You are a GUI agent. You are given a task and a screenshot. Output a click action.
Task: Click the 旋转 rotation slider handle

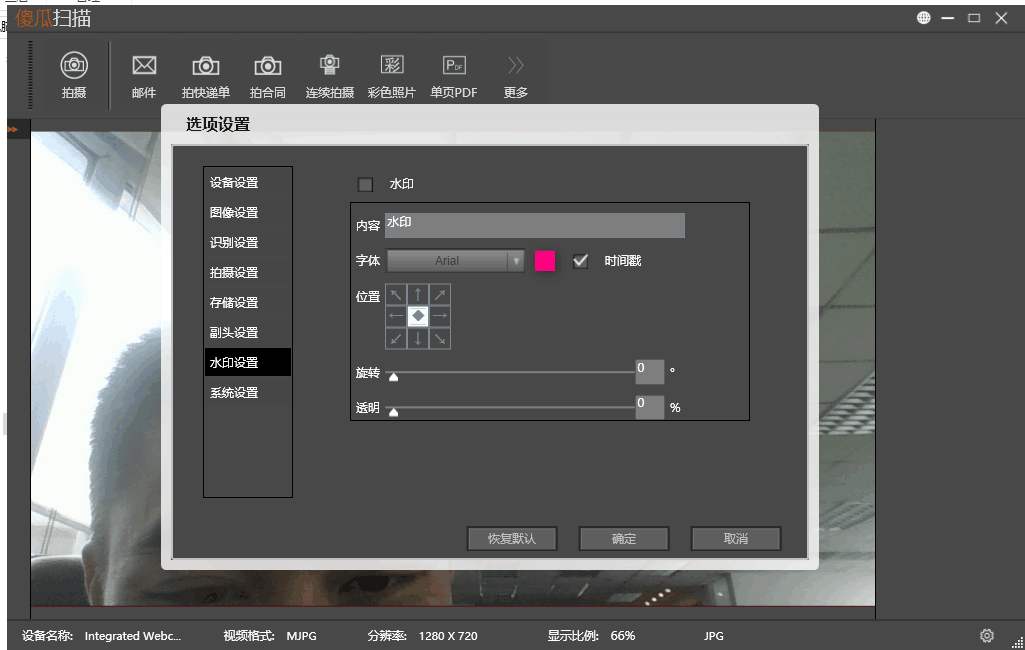click(394, 377)
